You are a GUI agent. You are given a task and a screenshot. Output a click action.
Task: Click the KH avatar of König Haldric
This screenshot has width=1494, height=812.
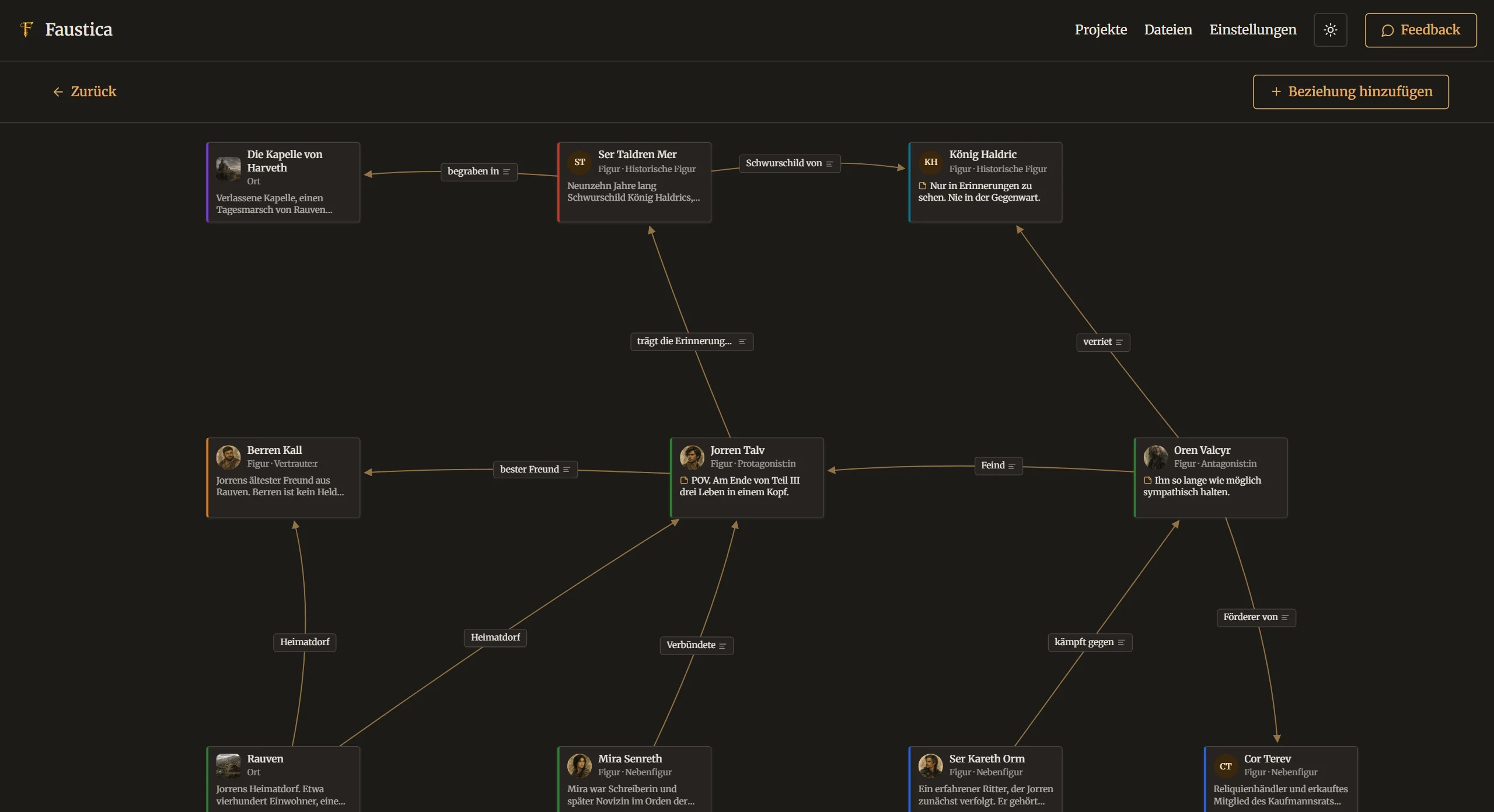[931, 162]
